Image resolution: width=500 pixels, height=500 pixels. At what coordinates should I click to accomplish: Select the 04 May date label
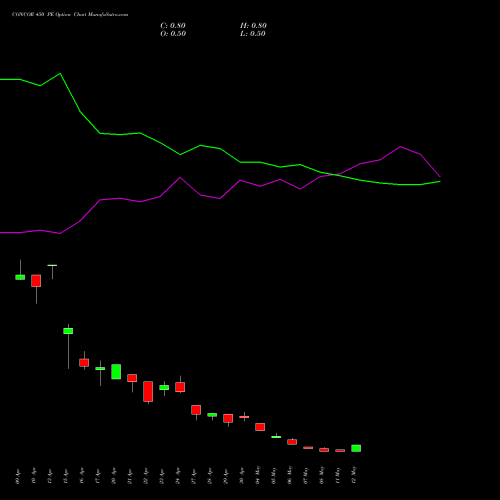tap(258, 475)
